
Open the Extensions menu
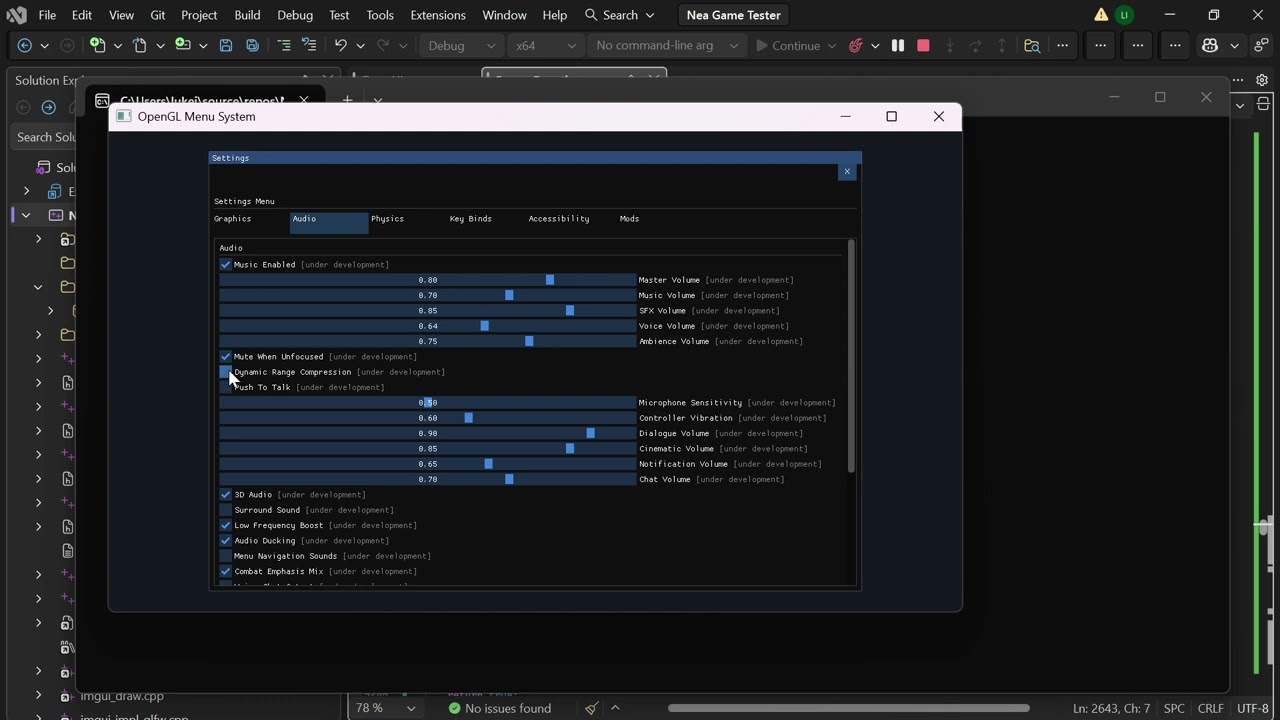point(438,15)
